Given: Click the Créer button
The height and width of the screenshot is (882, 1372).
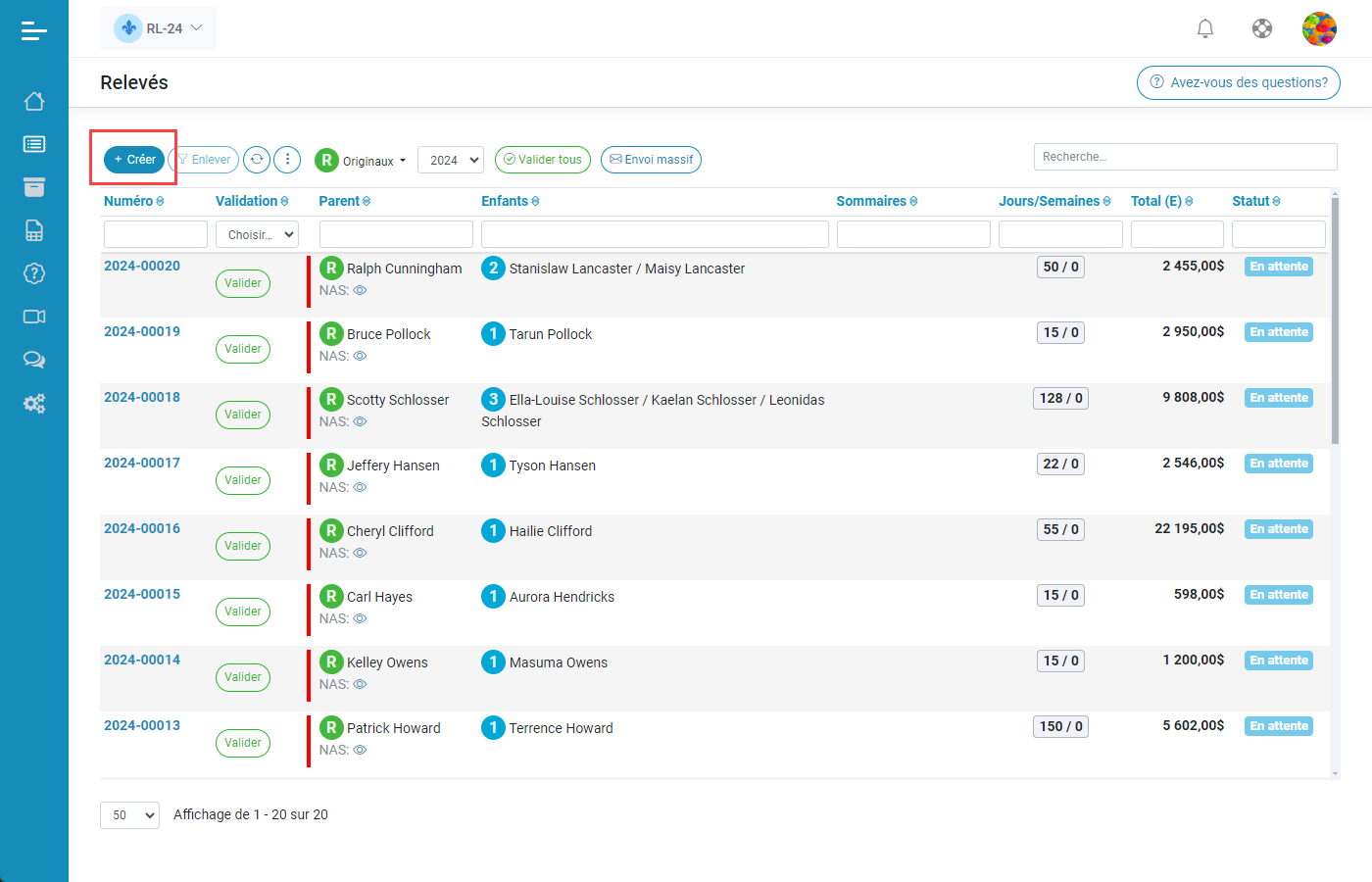Looking at the screenshot, I should tap(134, 160).
